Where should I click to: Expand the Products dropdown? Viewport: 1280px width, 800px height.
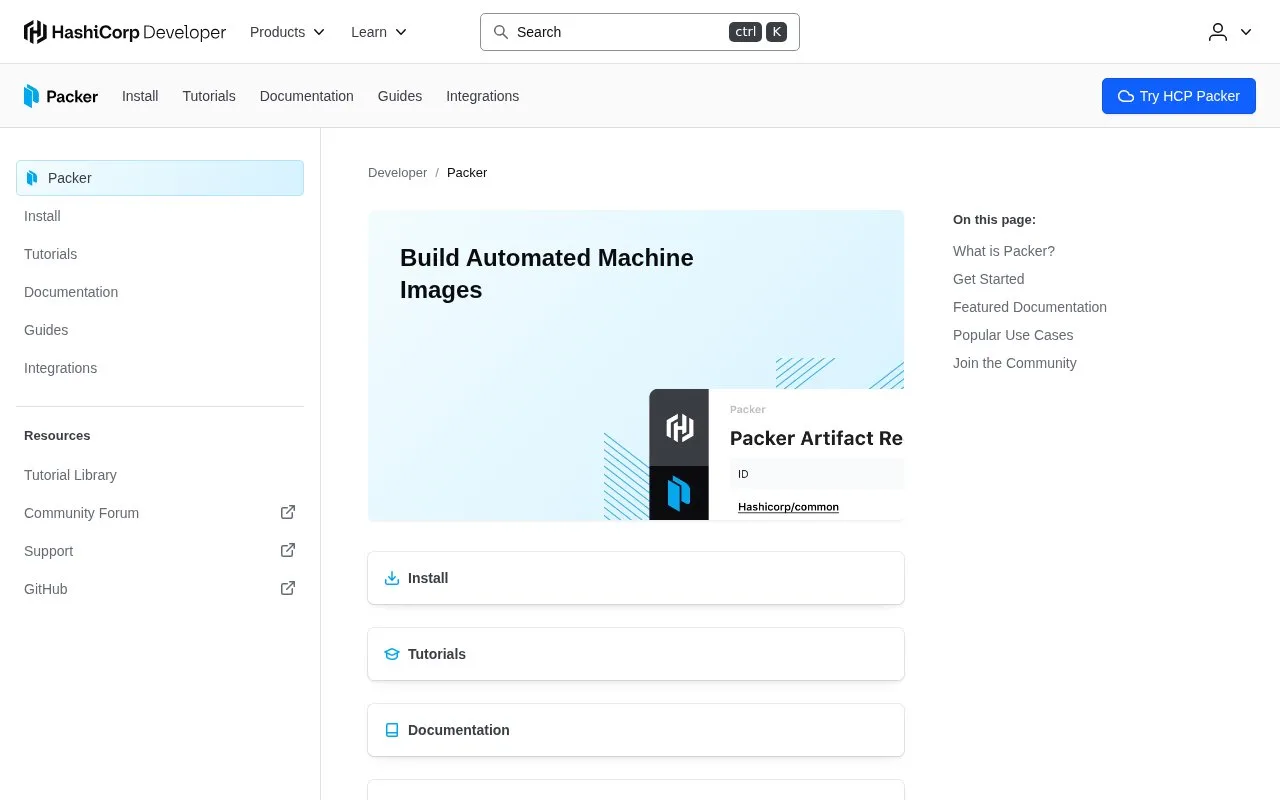[x=288, y=32]
